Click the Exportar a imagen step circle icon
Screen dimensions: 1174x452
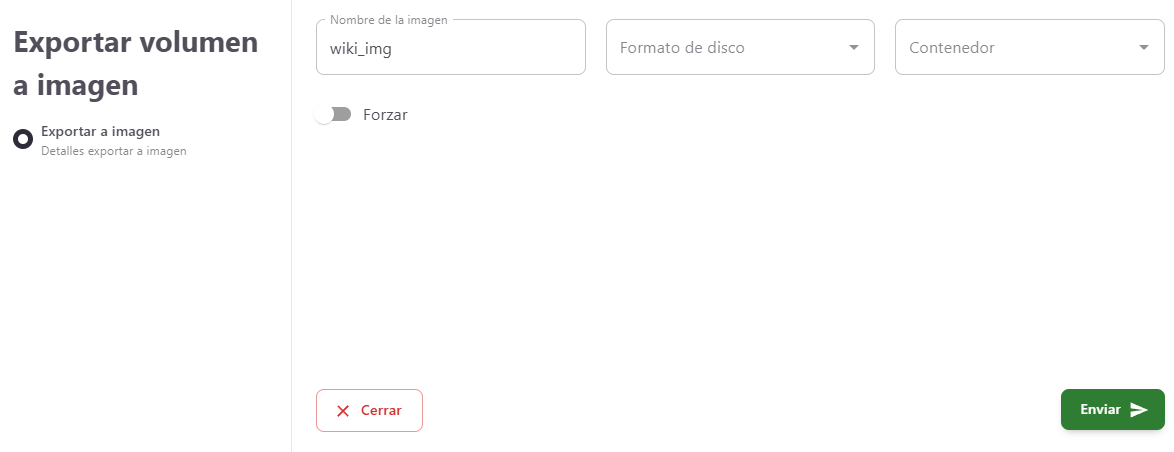(23, 139)
